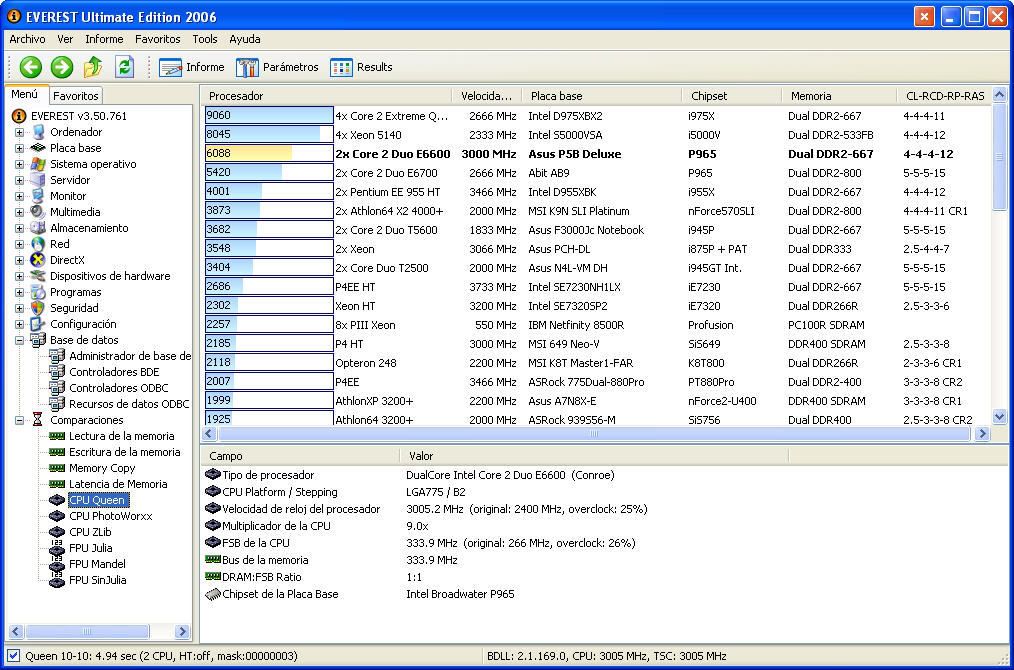Open the Archivo menu
Viewport: 1014px width, 670px height.
point(27,39)
